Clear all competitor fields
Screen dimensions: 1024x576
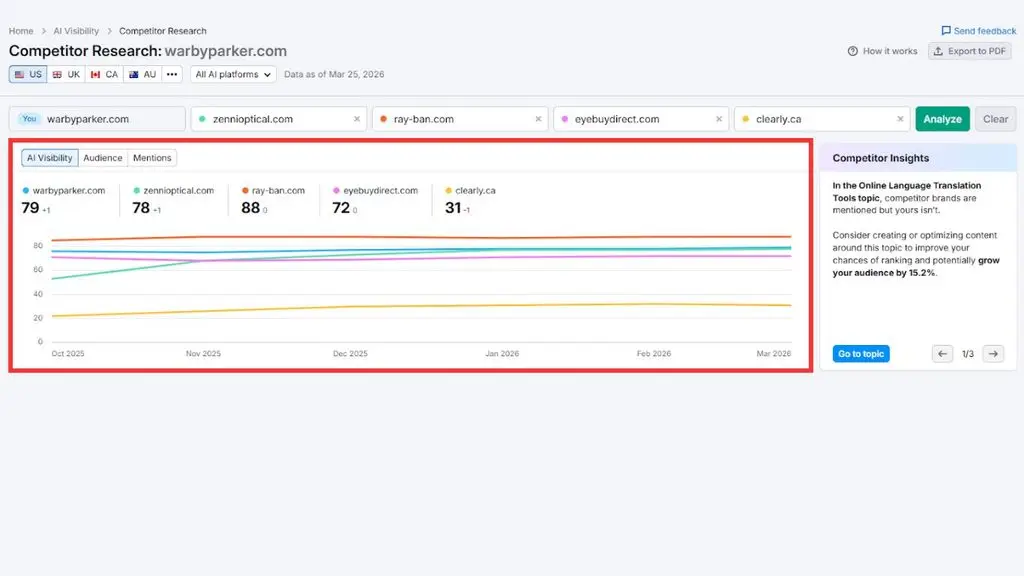[995, 119]
